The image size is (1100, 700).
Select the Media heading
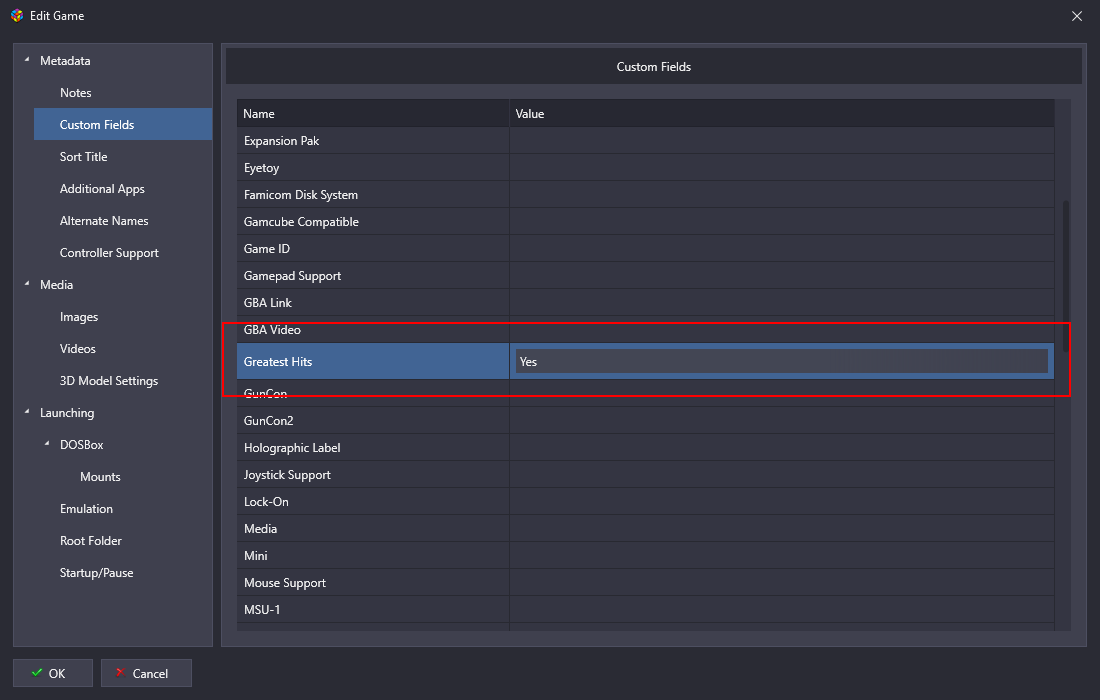(x=56, y=284)
